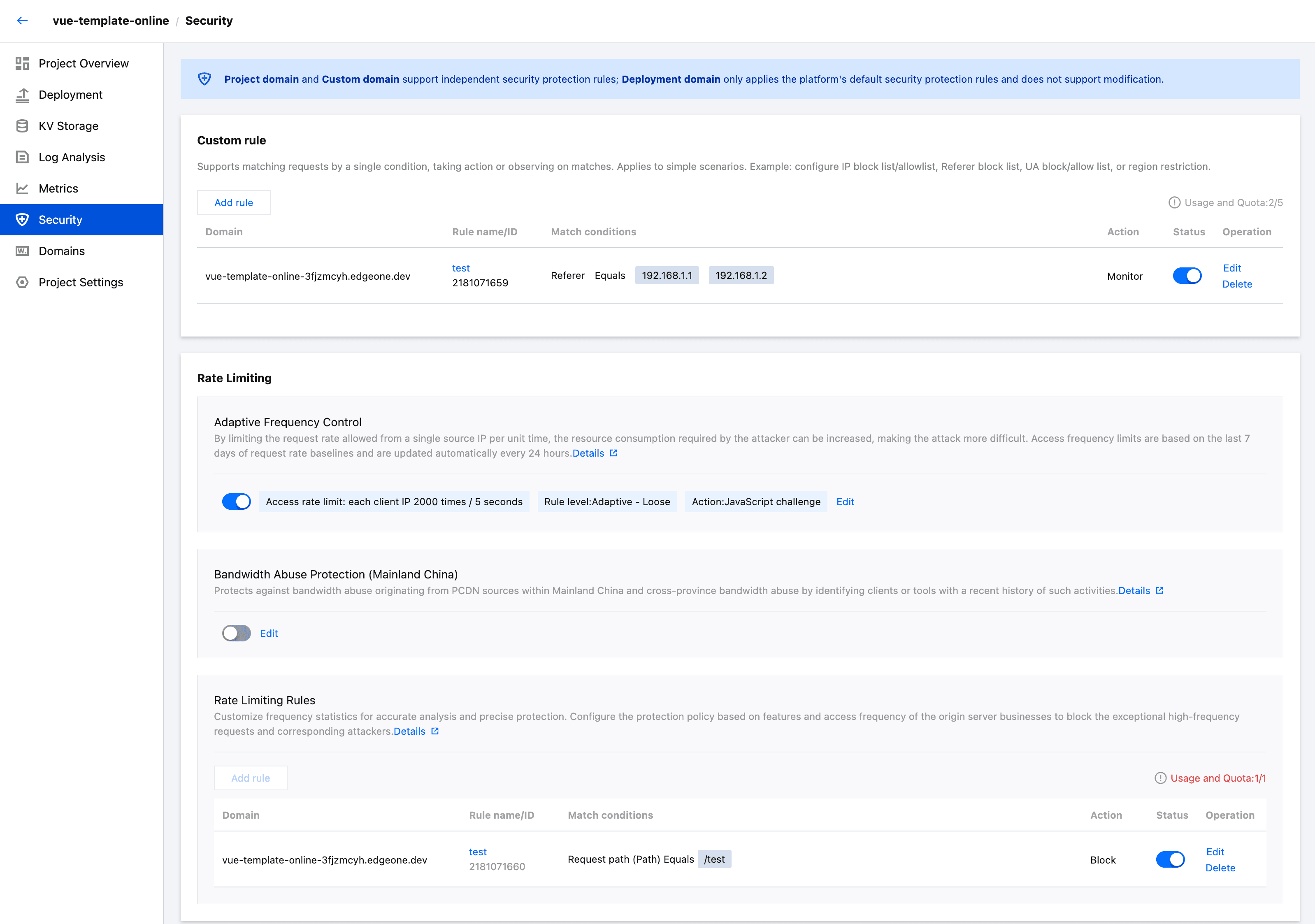This screenshot has width=1315, height=924.
Task: Click the Project Settings gear icon
Action: pyautogui.click(x=22, y=282)
